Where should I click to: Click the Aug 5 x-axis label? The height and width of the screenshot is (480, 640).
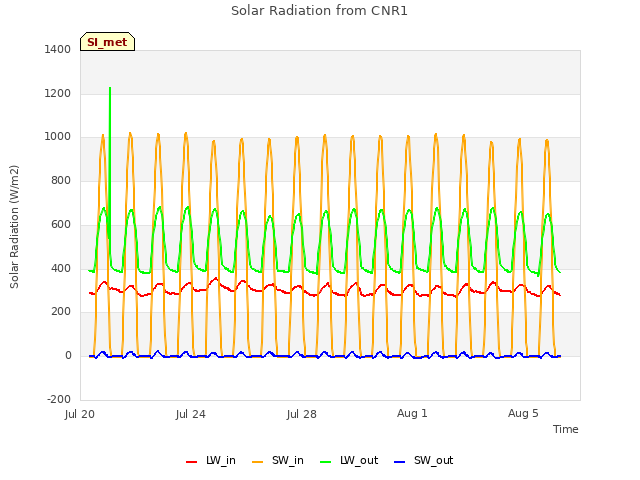point(523,413)
